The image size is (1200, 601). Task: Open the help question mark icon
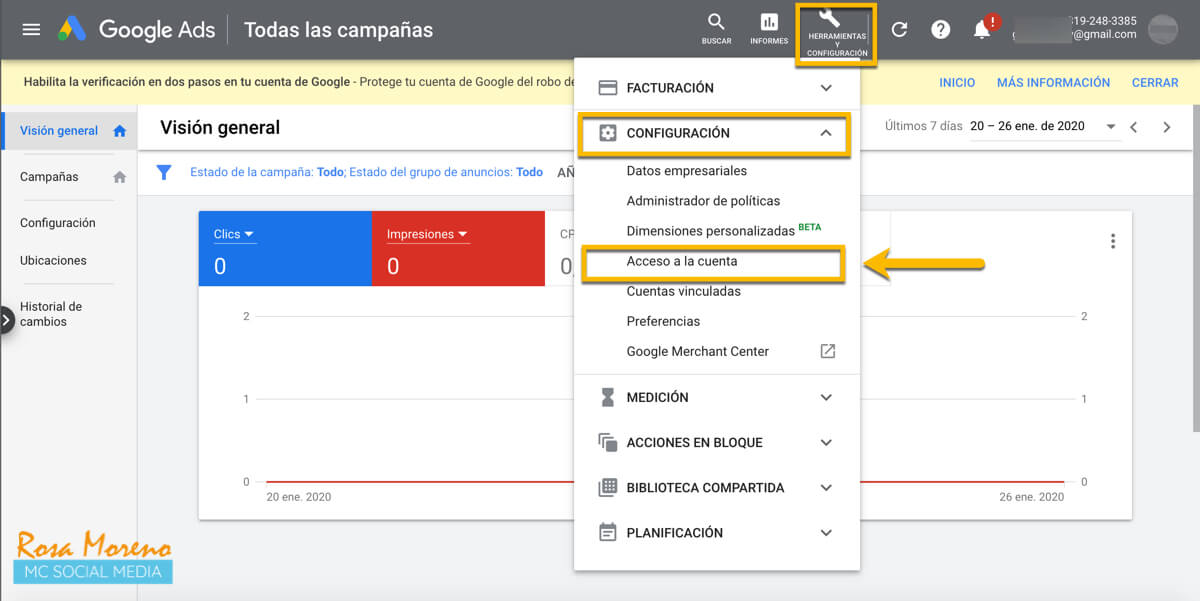941,29
